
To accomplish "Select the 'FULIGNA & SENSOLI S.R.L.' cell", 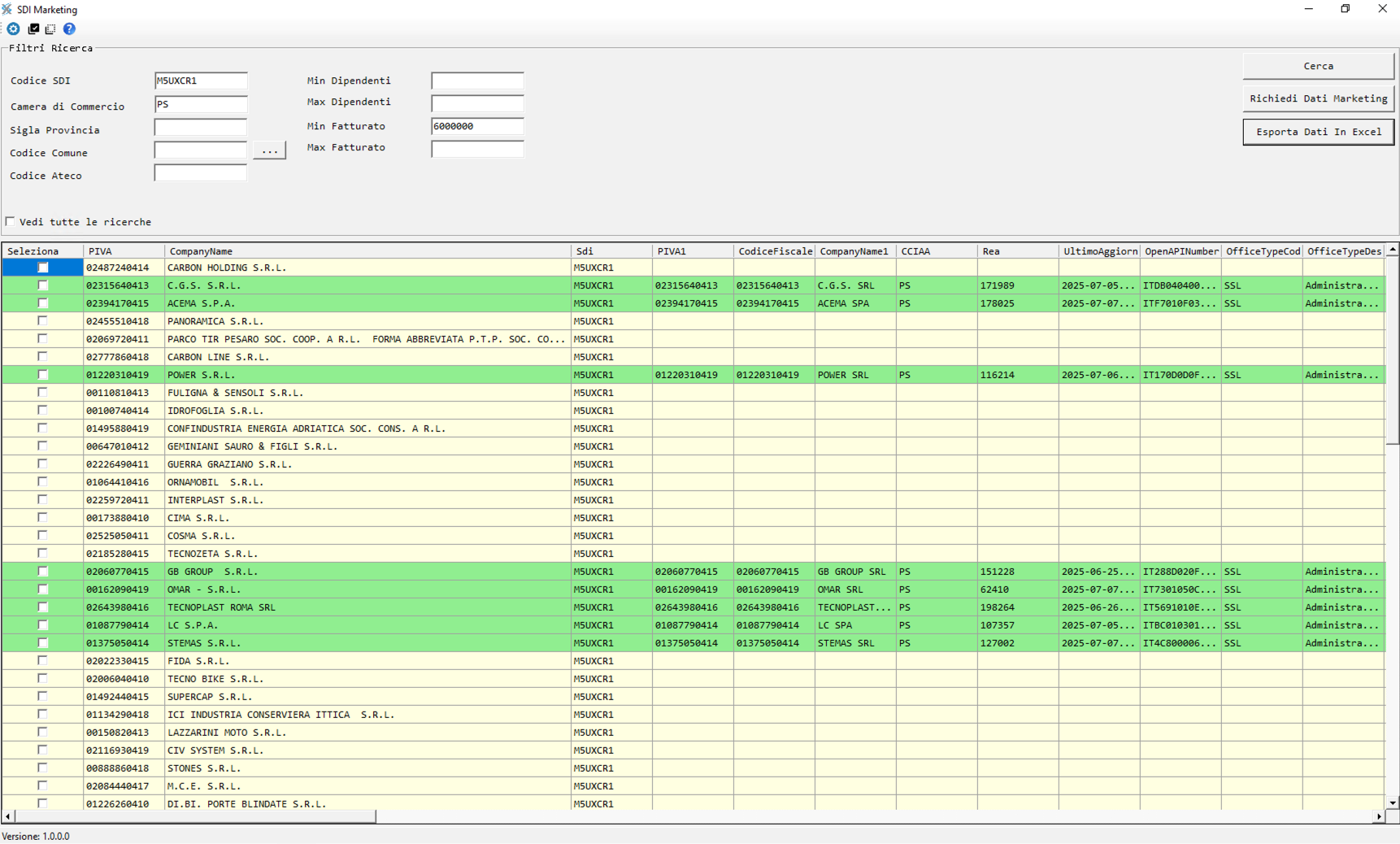I will click(367, 393).
